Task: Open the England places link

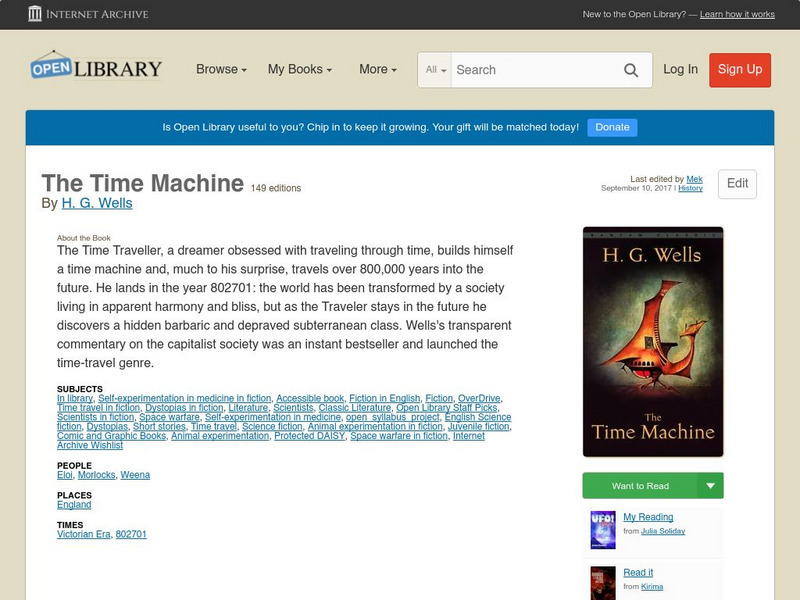Action: coord(72,505)
